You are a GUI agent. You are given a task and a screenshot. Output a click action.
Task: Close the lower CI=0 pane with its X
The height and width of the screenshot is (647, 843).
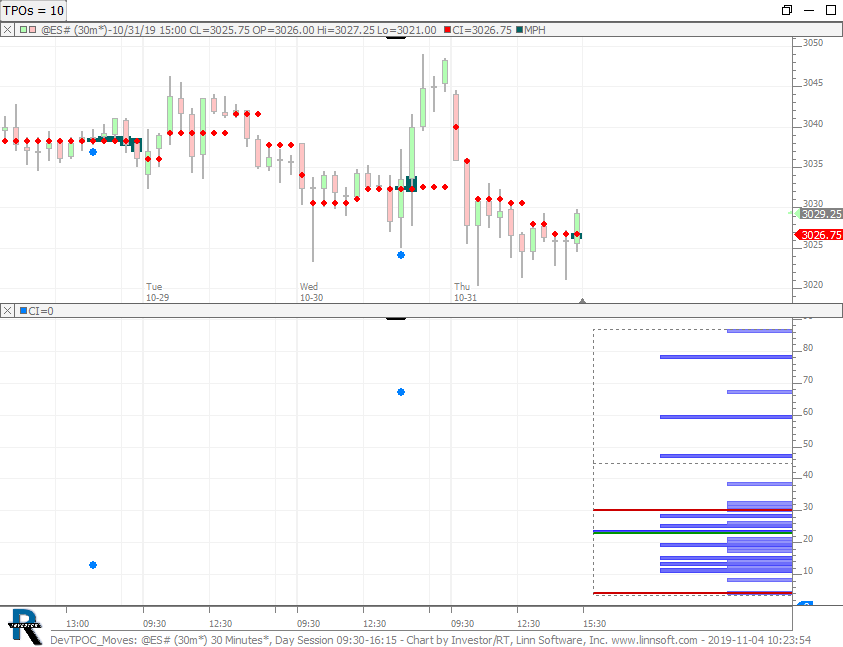(x=7, y=311)
